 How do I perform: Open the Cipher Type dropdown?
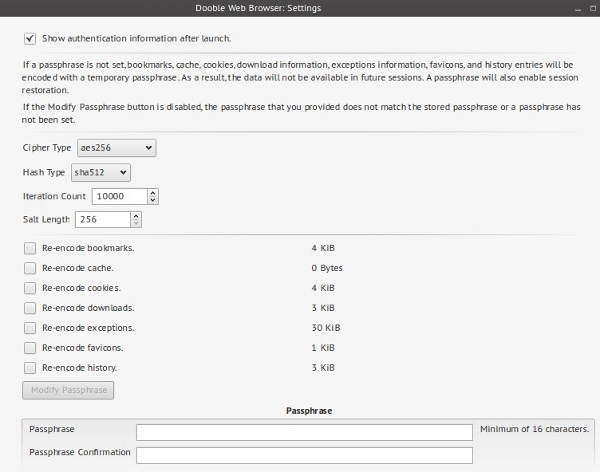click(x=116, y=148)
